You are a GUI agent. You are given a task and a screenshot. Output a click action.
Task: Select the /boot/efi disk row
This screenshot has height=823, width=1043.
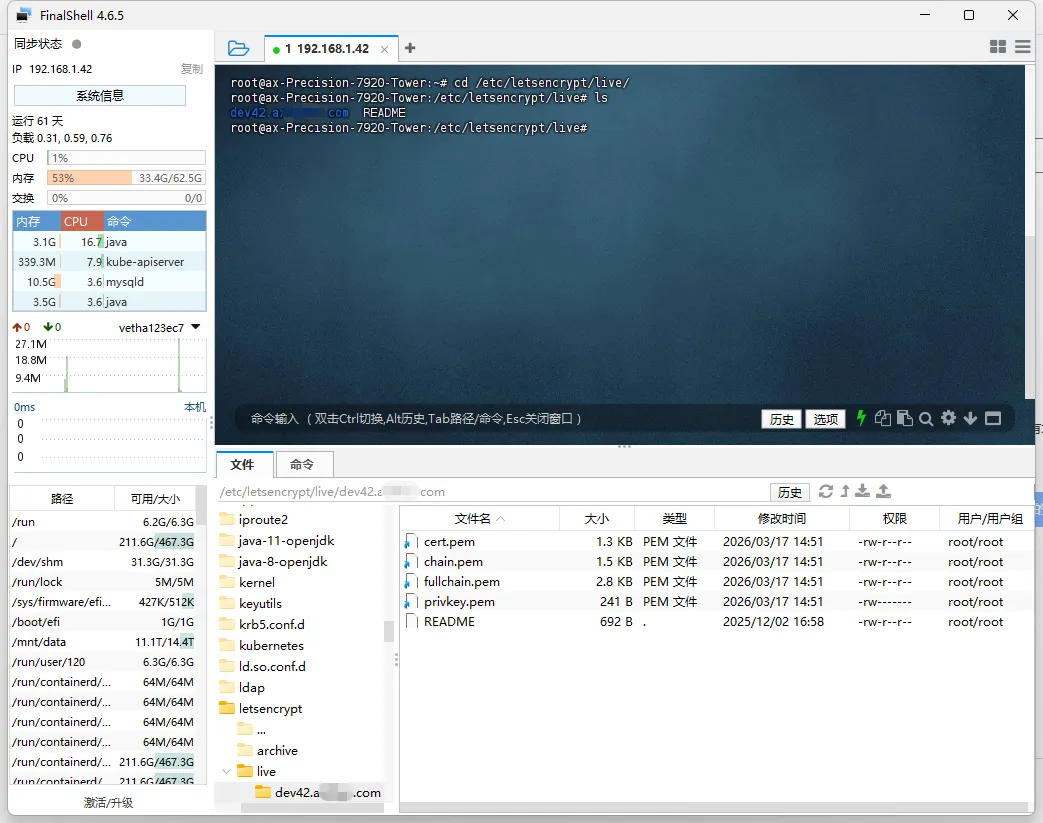[x=104, y=621]
